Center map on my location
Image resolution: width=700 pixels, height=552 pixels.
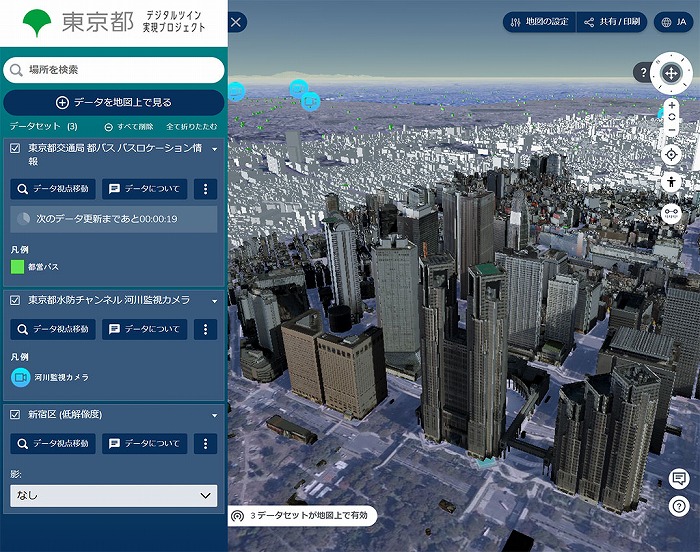pyautogui.click(x=671, y=155)
